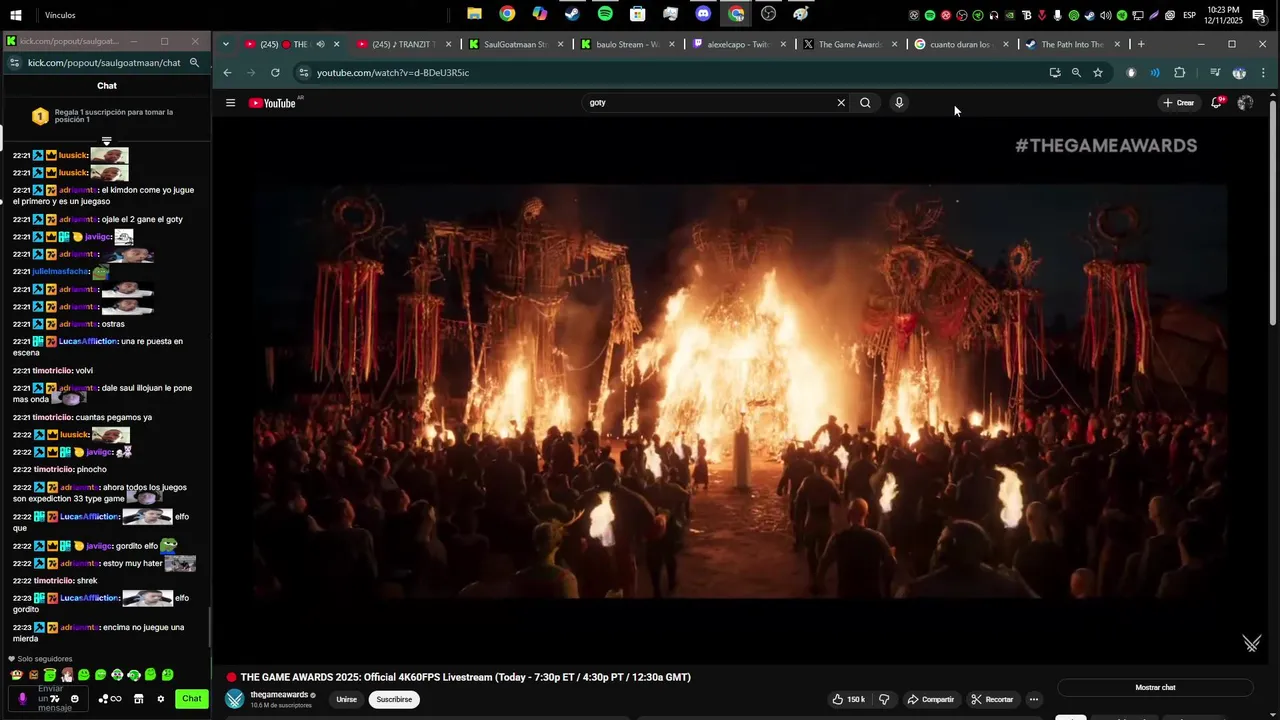This screenshot has height=720, width=1280.
Task: Click the youtube.com address bar URL
Action: tap(393, 72)
